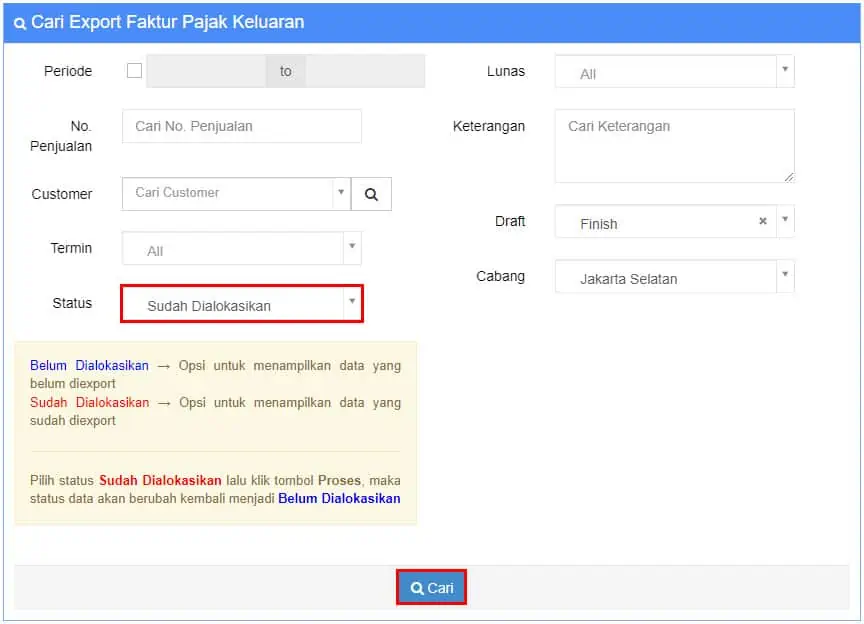Click the blue Belum Dialokasikan text
Image resolution: width=864 pixels, height=624 pixels.
point(89,365)
